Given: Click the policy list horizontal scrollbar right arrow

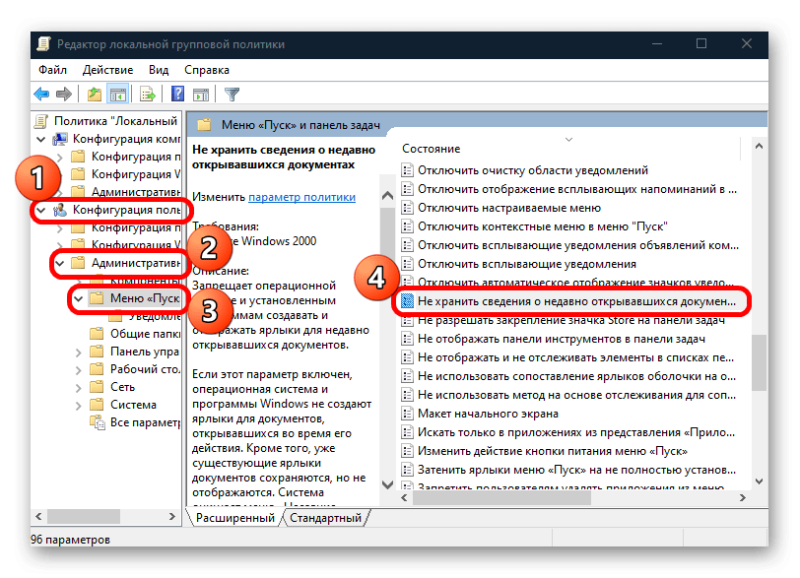Looking at the screenshot, I should click(x=742, y=498).
